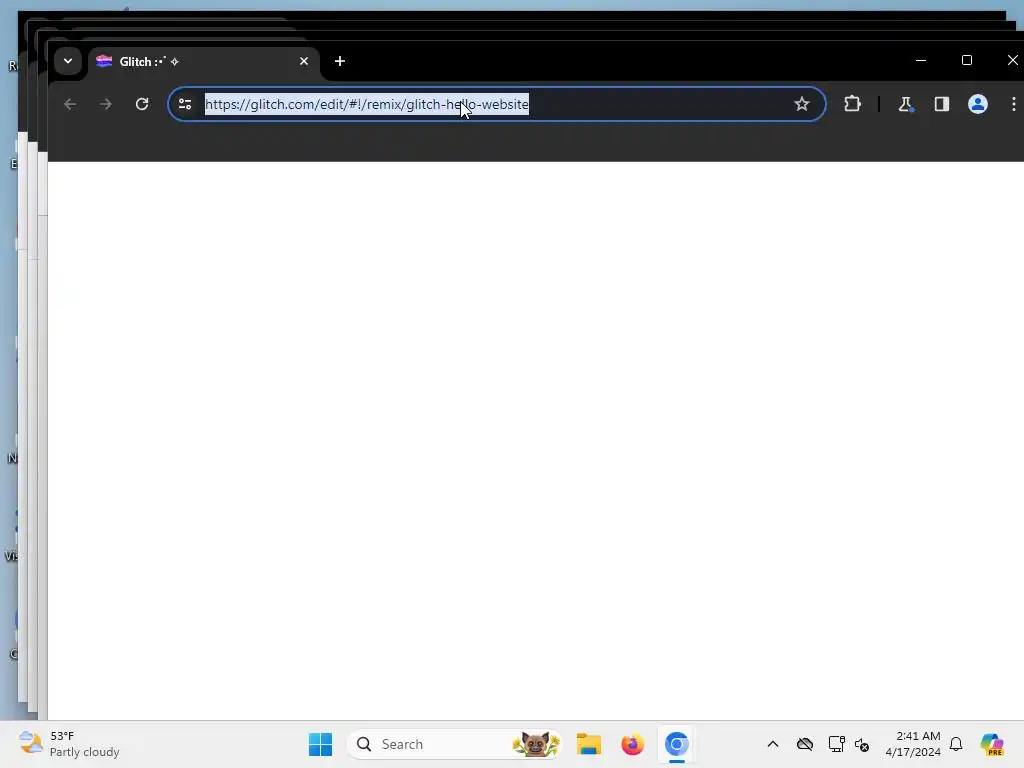1024x768 pixels.
Task: Open the weather widget showing 53°F
Action: [x=69, y=744]
